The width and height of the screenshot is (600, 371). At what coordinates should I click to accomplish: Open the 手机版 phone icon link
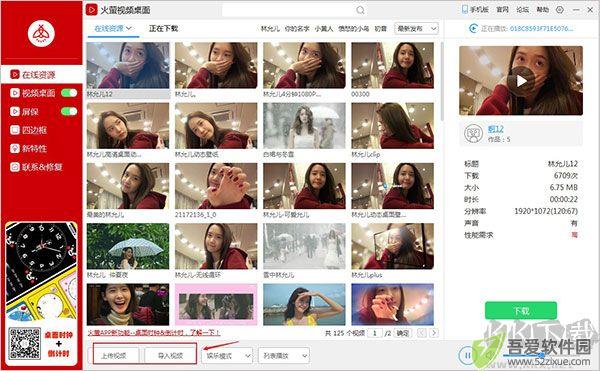(x=465, y=10)
